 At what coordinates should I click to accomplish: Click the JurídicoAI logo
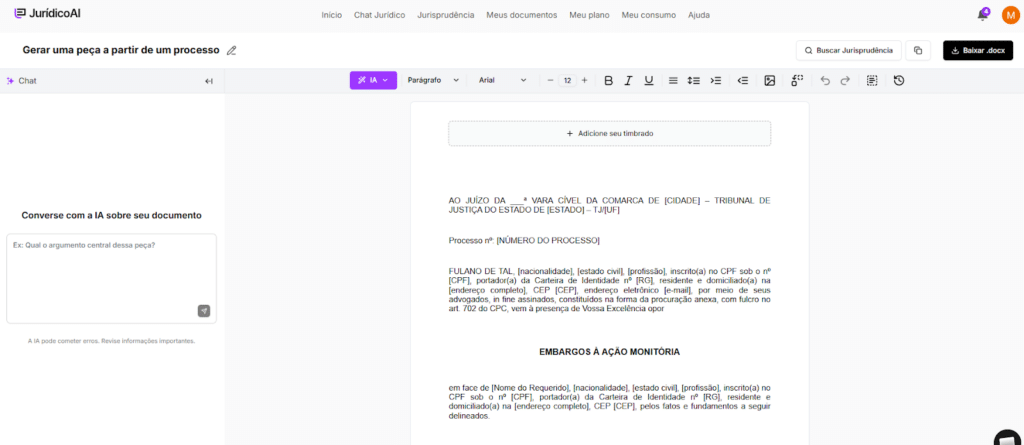click(47, 13)
